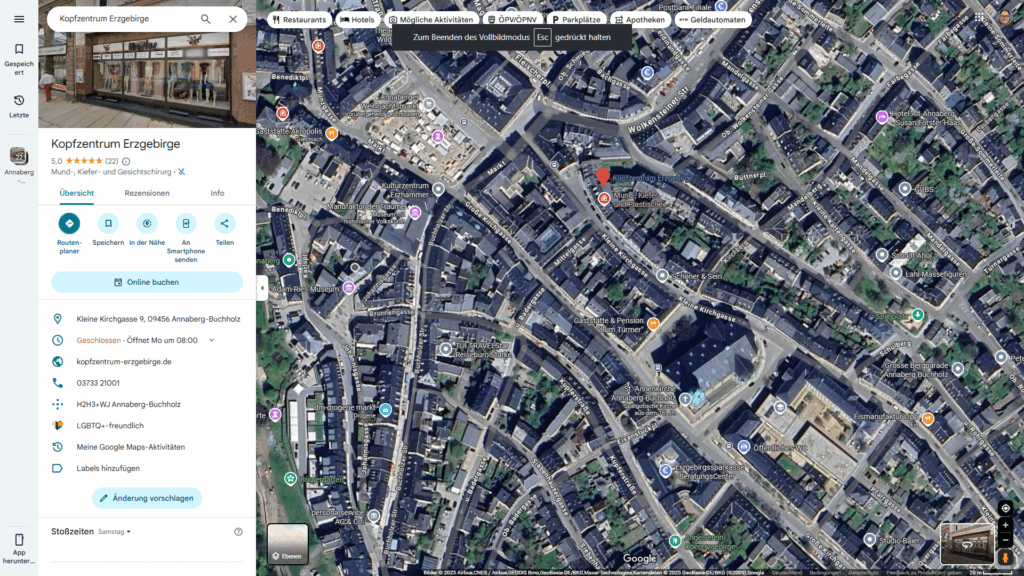Zoom in with the plus button
Viewport: 1024px width, 576px height.
pyautogui.click(x=1005, y=524)
